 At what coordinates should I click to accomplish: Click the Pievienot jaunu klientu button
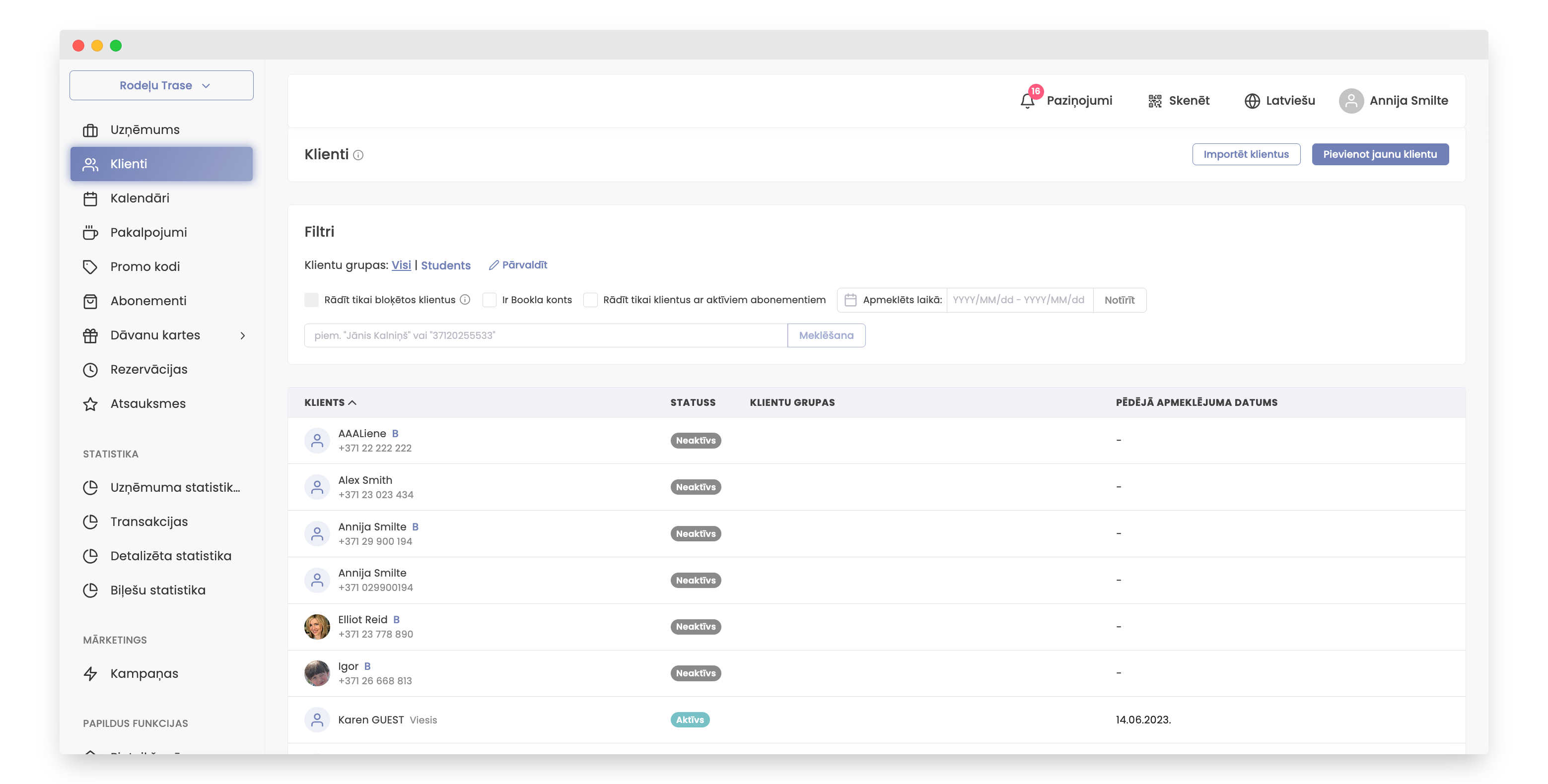[1380, 154]
